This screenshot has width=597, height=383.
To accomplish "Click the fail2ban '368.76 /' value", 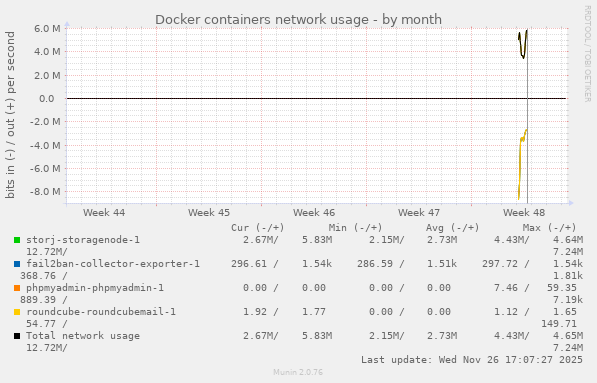I will pyautogui.click(x=44, y=276).
